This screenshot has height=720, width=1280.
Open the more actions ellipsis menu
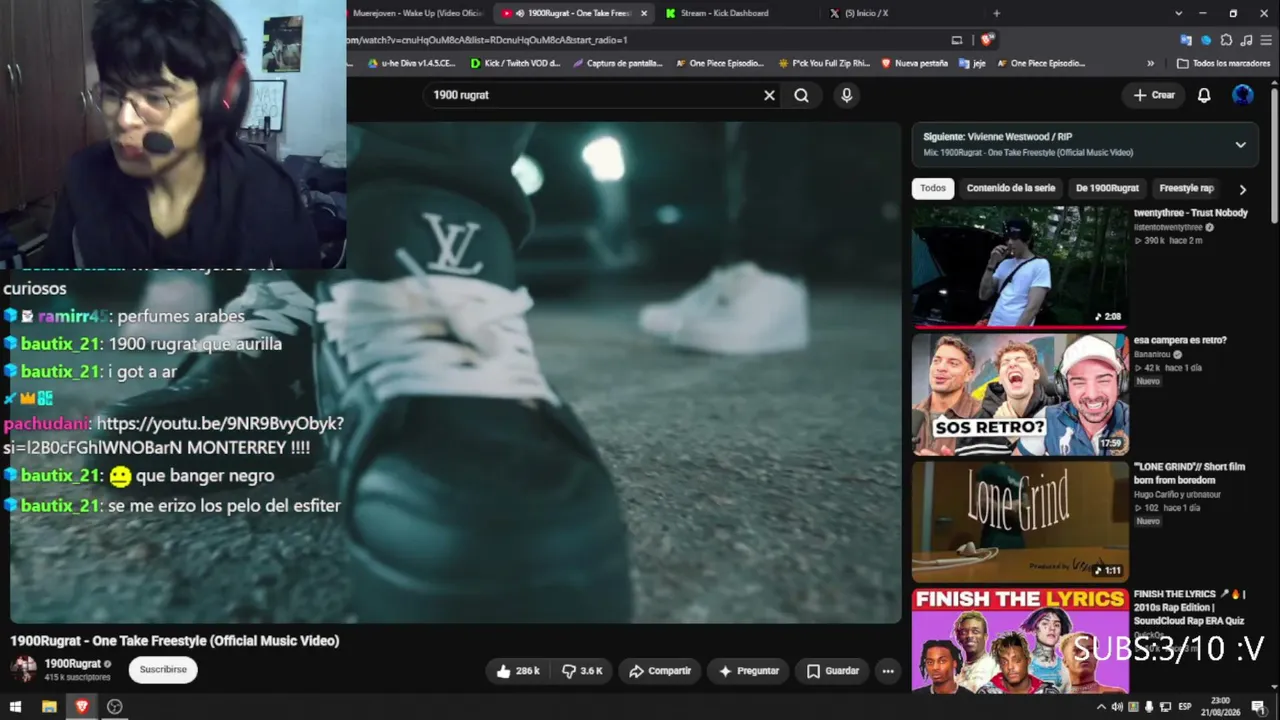(888, 671)
